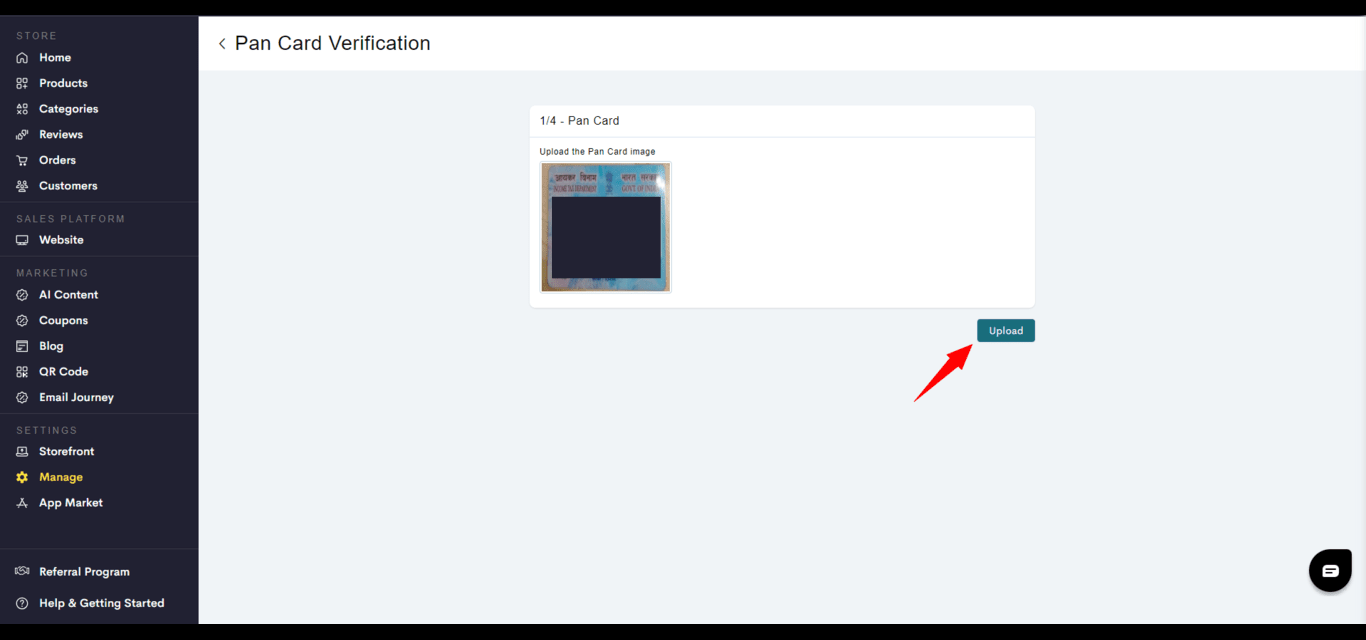Click the uploaded Pan Card image thumbnail
The width and height of the screenshot is (1366, 640).
pyautogui.click(x=605, y=227)
